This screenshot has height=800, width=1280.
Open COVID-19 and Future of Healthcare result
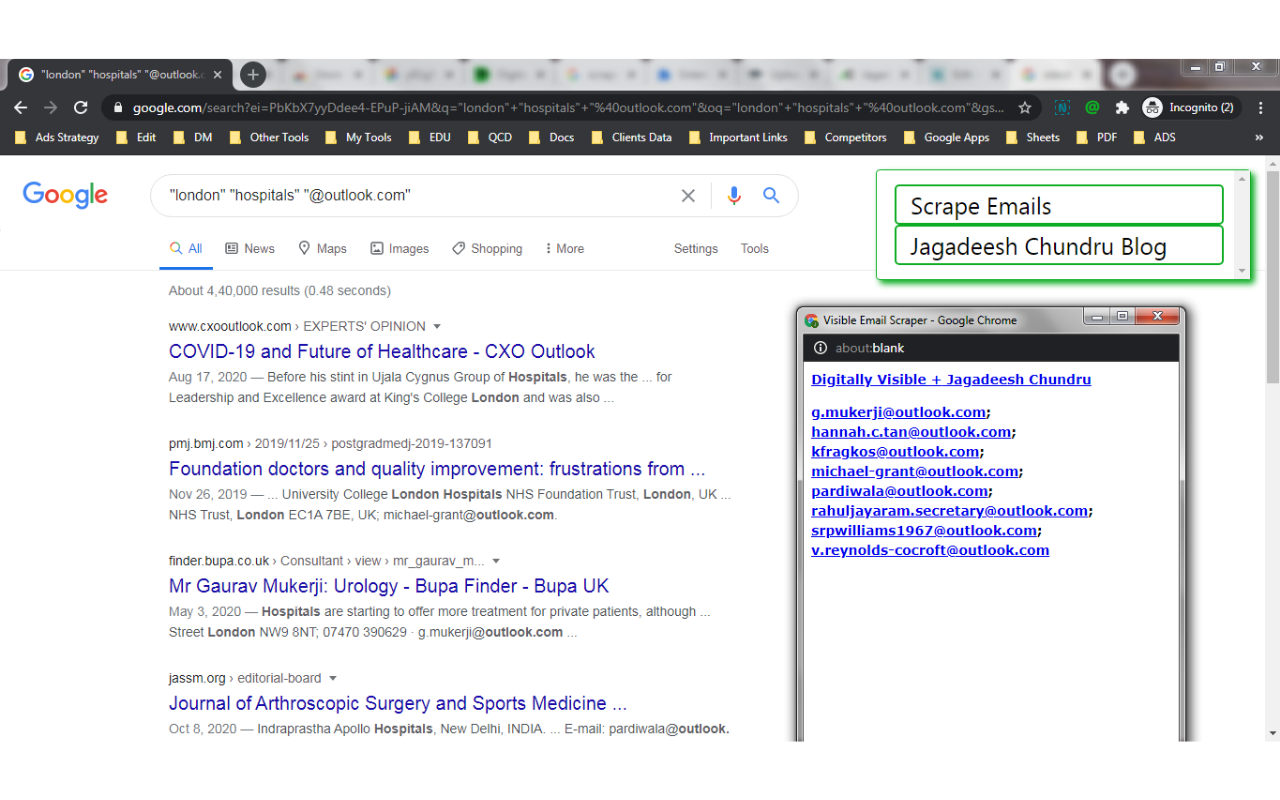pyautogui.click(x=382, y=351)
